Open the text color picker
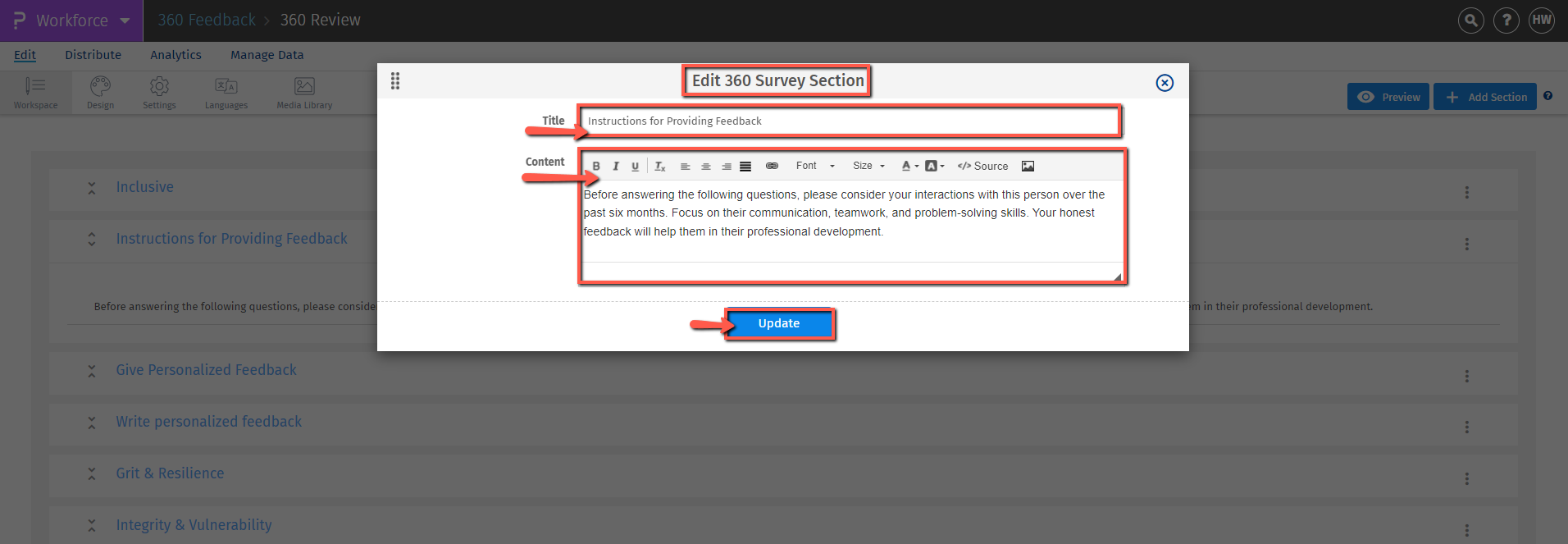The height and width of the screenshot is (544, 1568). click(909, 166)
